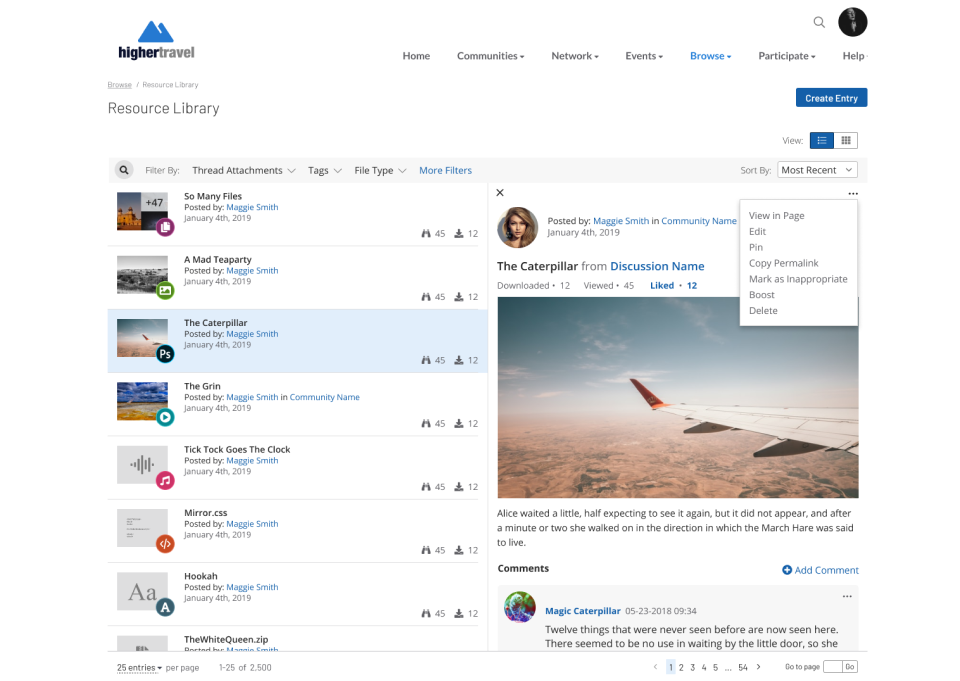Image resolution: width=960 pixels, height=681 pixels.
Task: Select Mark as Inappropriate option
Action: tap(798, 279)
